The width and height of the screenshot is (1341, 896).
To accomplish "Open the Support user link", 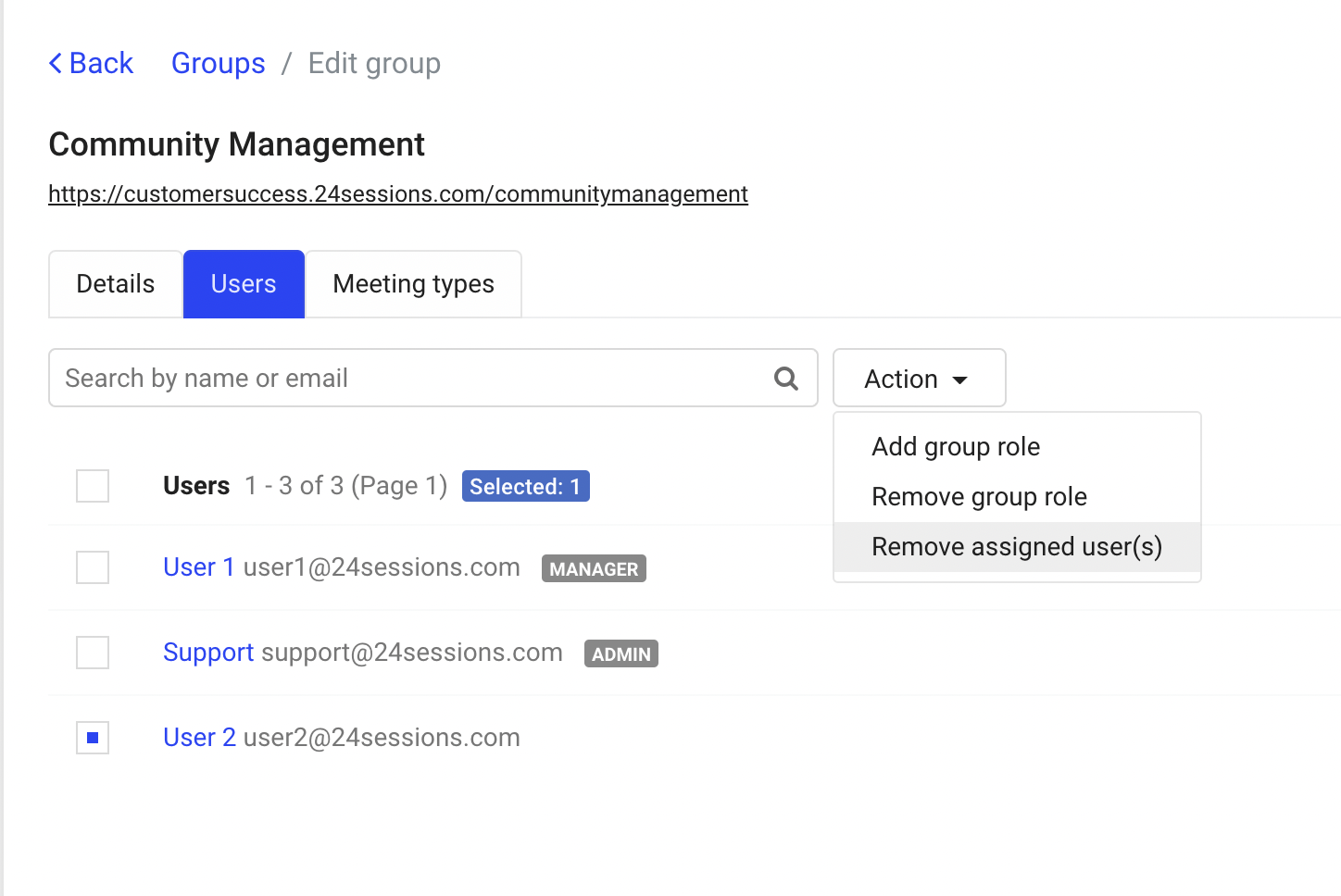I will tap(208, 653).
